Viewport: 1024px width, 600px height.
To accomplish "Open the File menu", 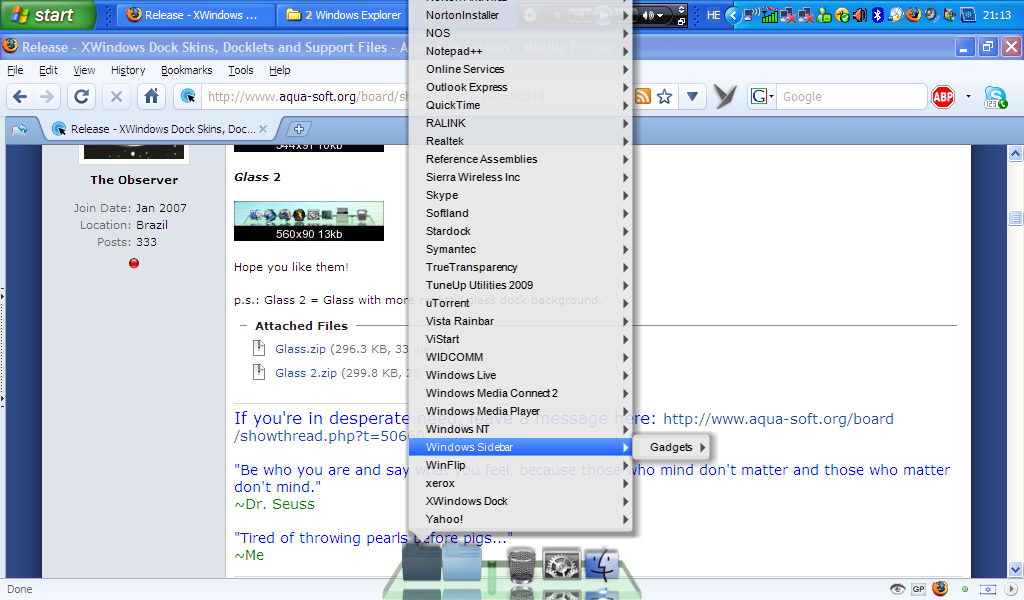I will (x=15, y=70).
